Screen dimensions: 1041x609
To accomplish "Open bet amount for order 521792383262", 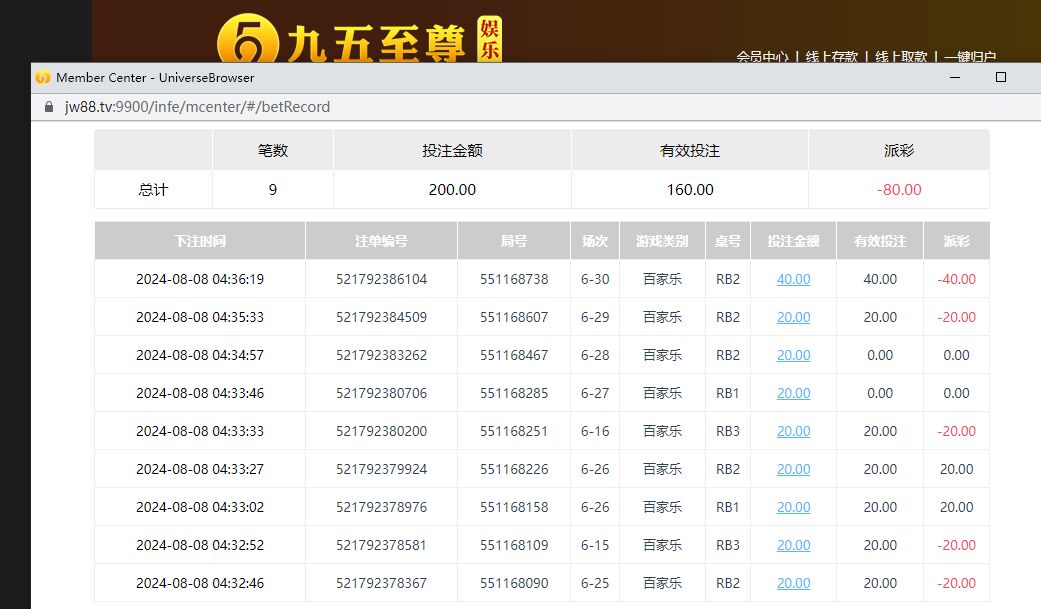I will [x=793, y=355].
